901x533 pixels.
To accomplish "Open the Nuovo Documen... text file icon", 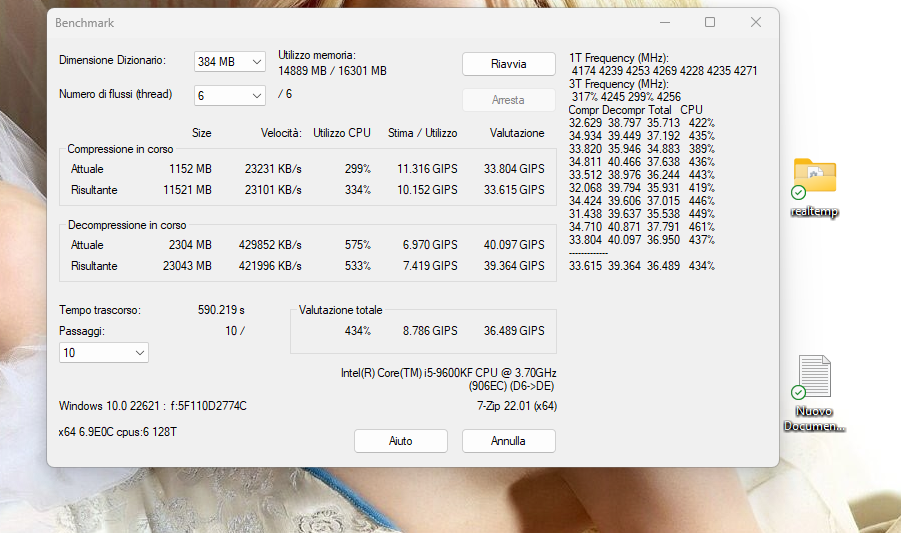I will point(815,376).
